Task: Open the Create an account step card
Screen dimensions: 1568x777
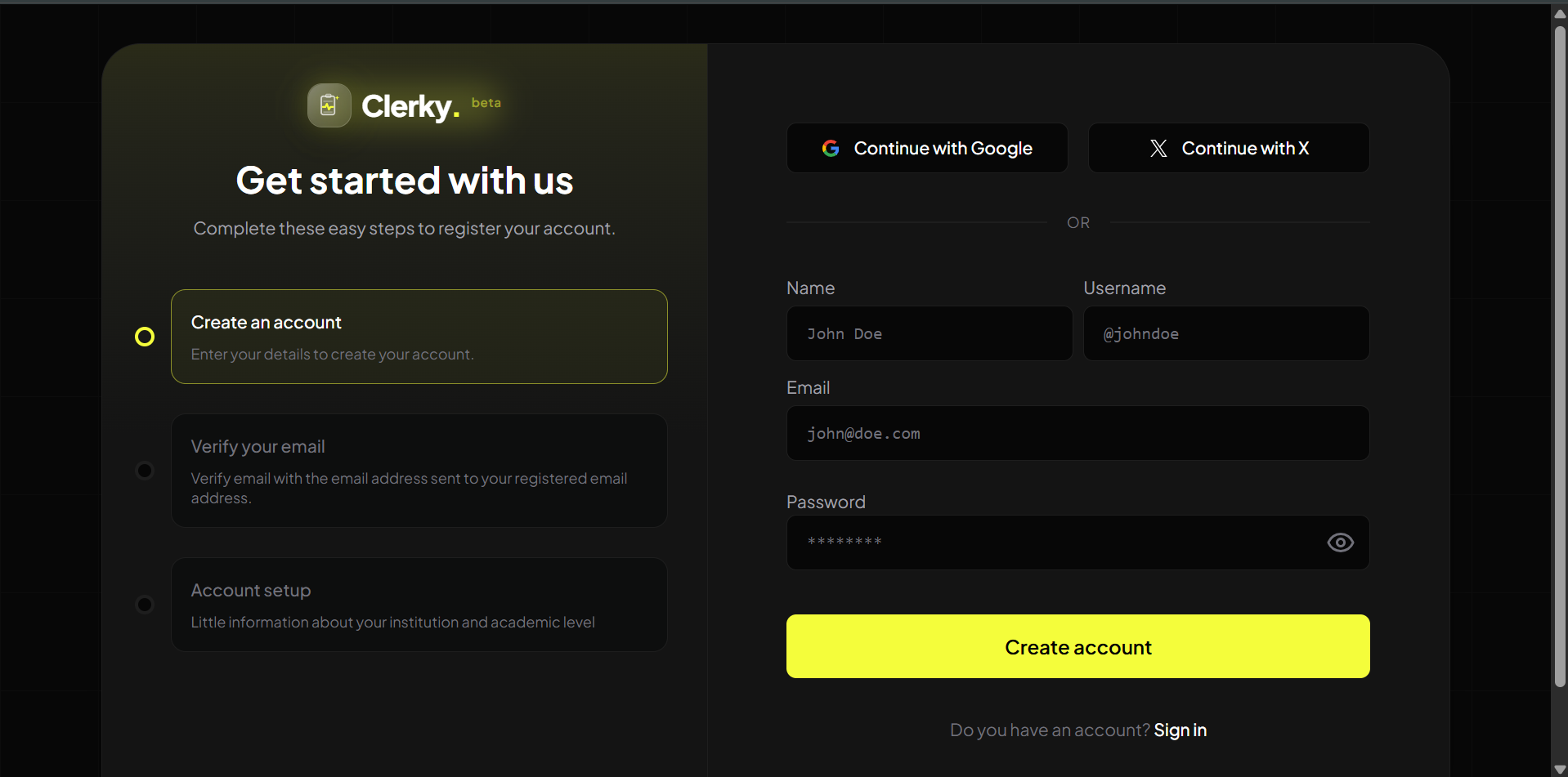Action: 419,337
